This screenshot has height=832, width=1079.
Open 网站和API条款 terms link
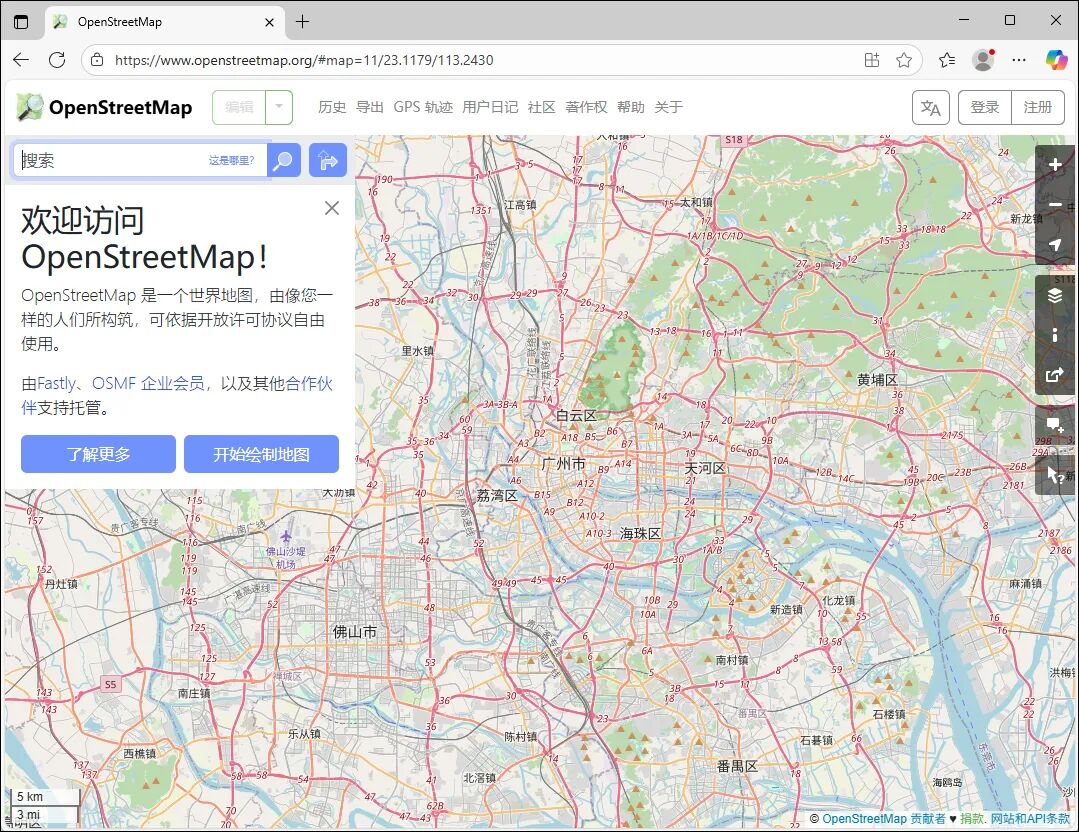click(1030, 818)
